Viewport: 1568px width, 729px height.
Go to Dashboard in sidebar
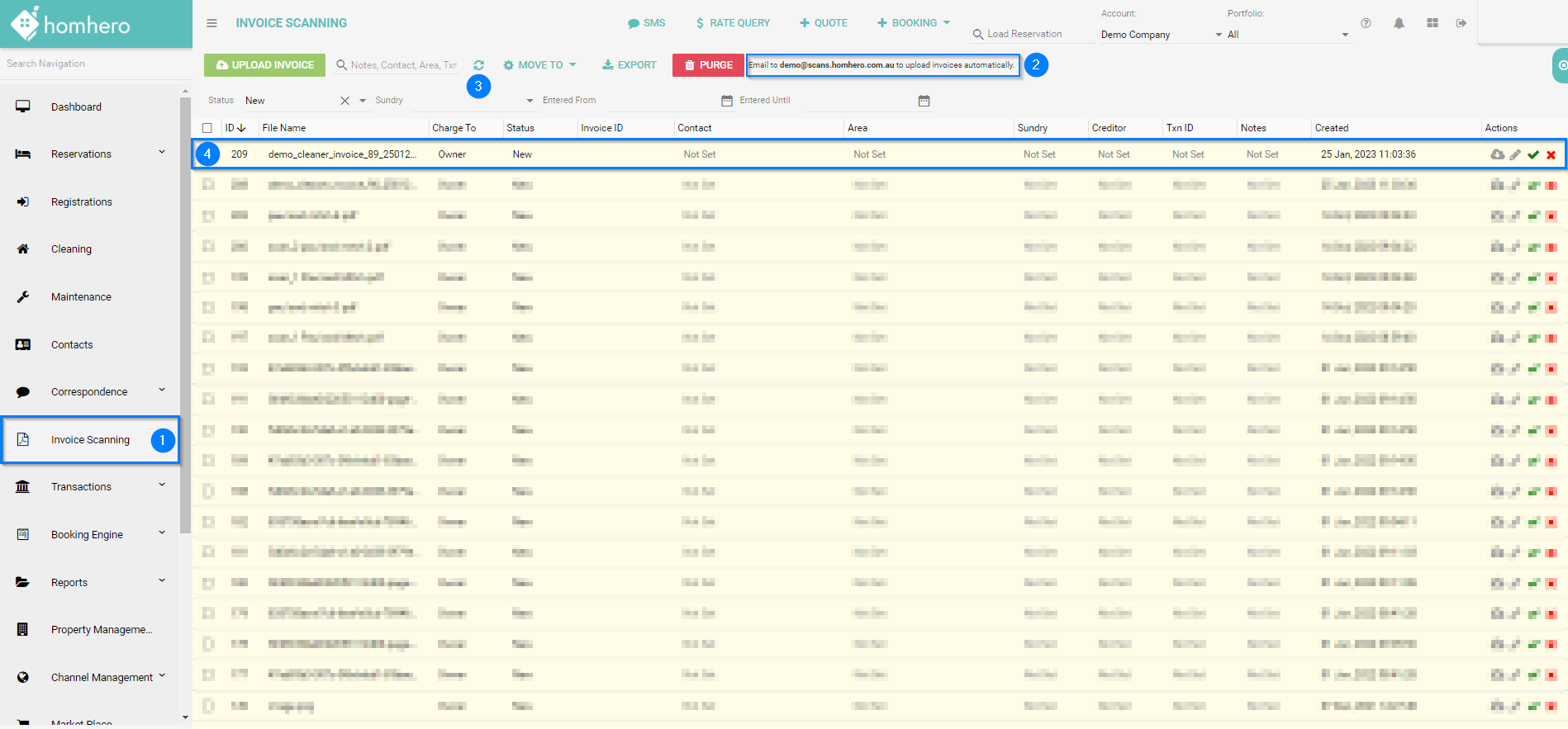[76, 107]
